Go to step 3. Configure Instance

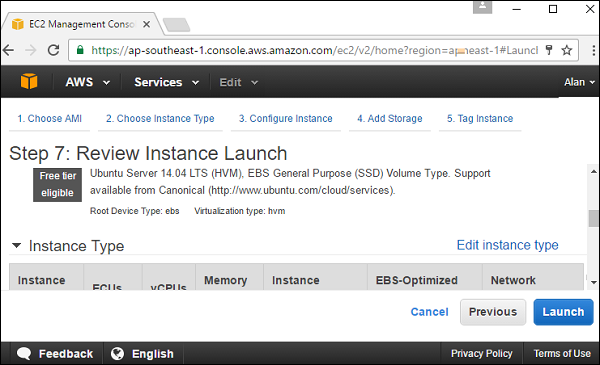coord(285,119)
